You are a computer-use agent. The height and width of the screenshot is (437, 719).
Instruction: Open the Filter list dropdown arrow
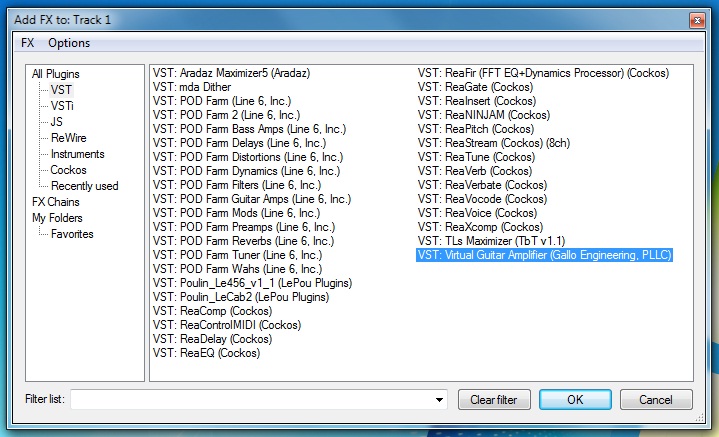[x=439, y=400]
